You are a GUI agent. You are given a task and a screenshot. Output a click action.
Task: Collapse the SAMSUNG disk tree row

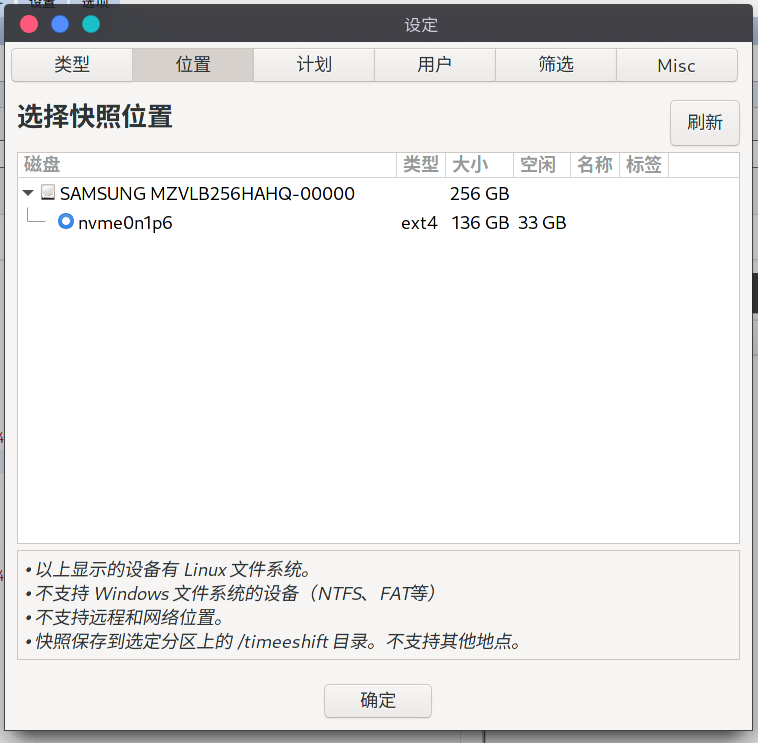pyautogui.click(x=28, y=193)
